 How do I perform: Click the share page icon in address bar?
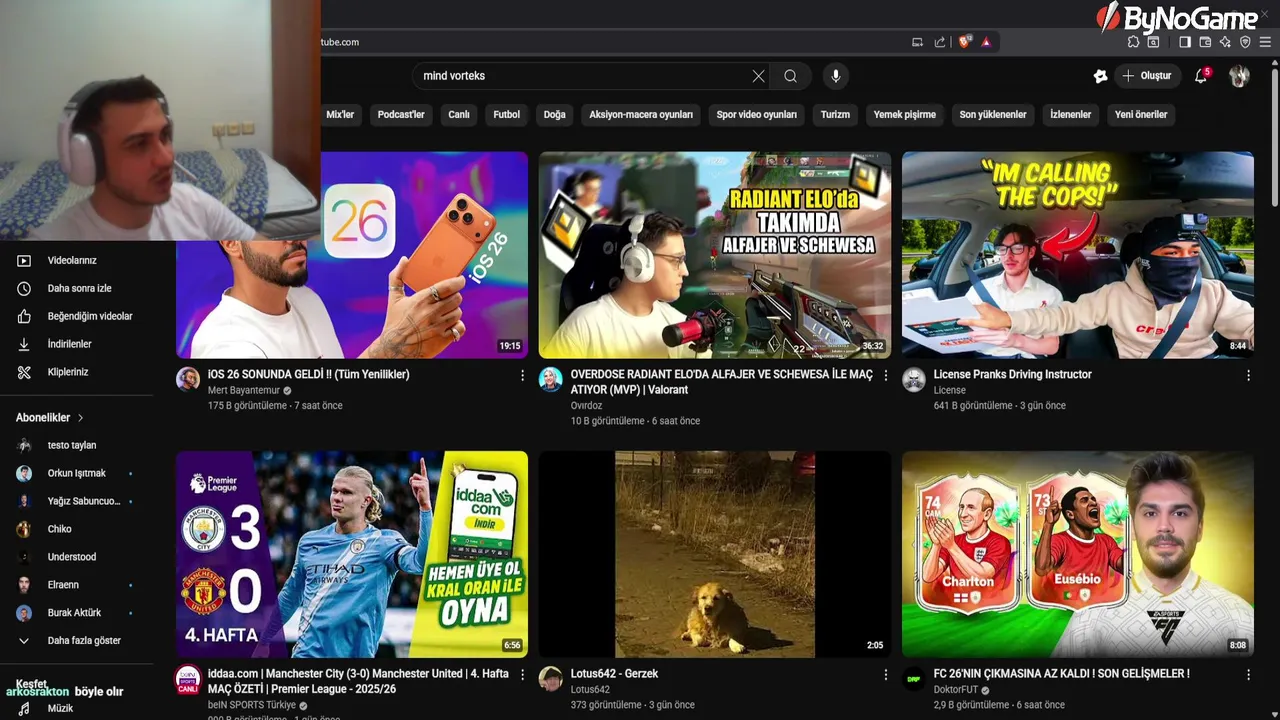tap(940, 42)
